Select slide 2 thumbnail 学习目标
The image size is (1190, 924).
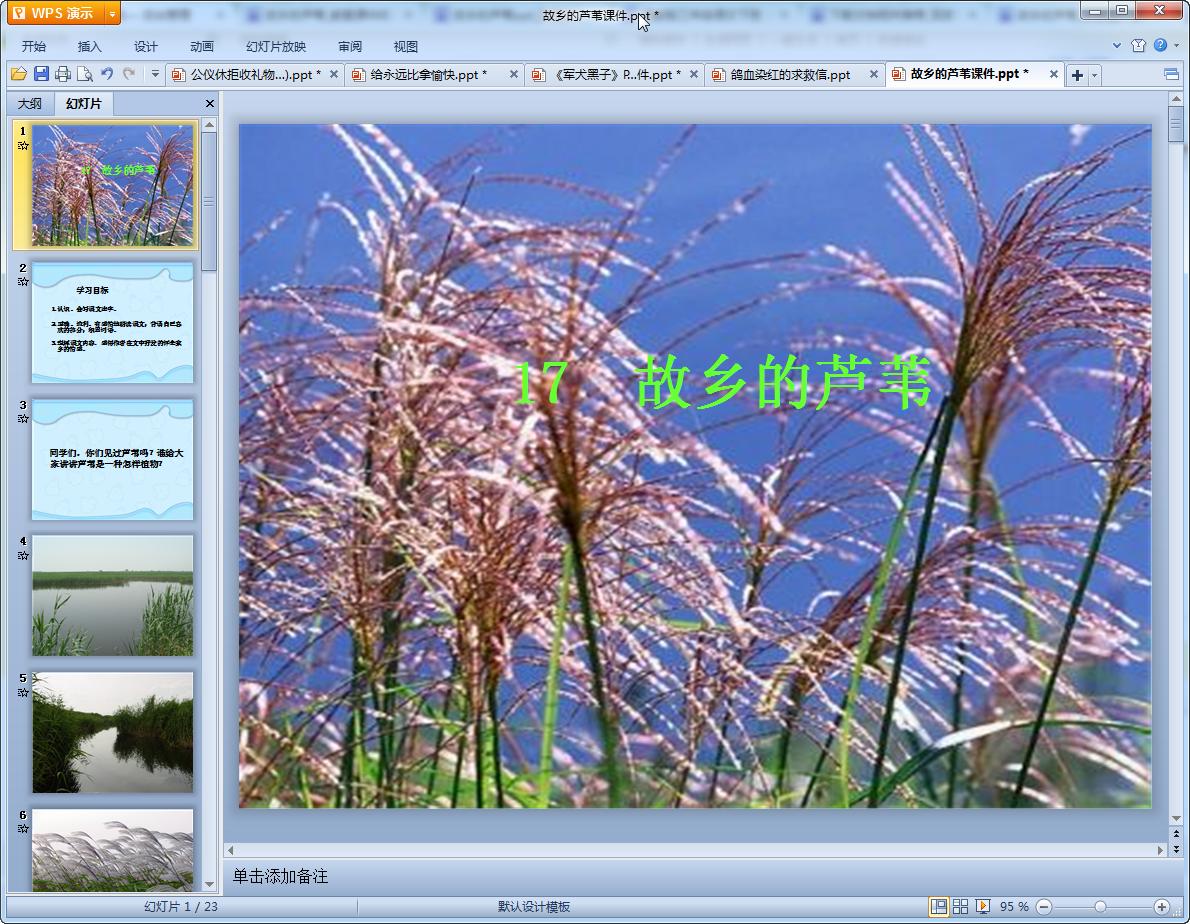112,322
